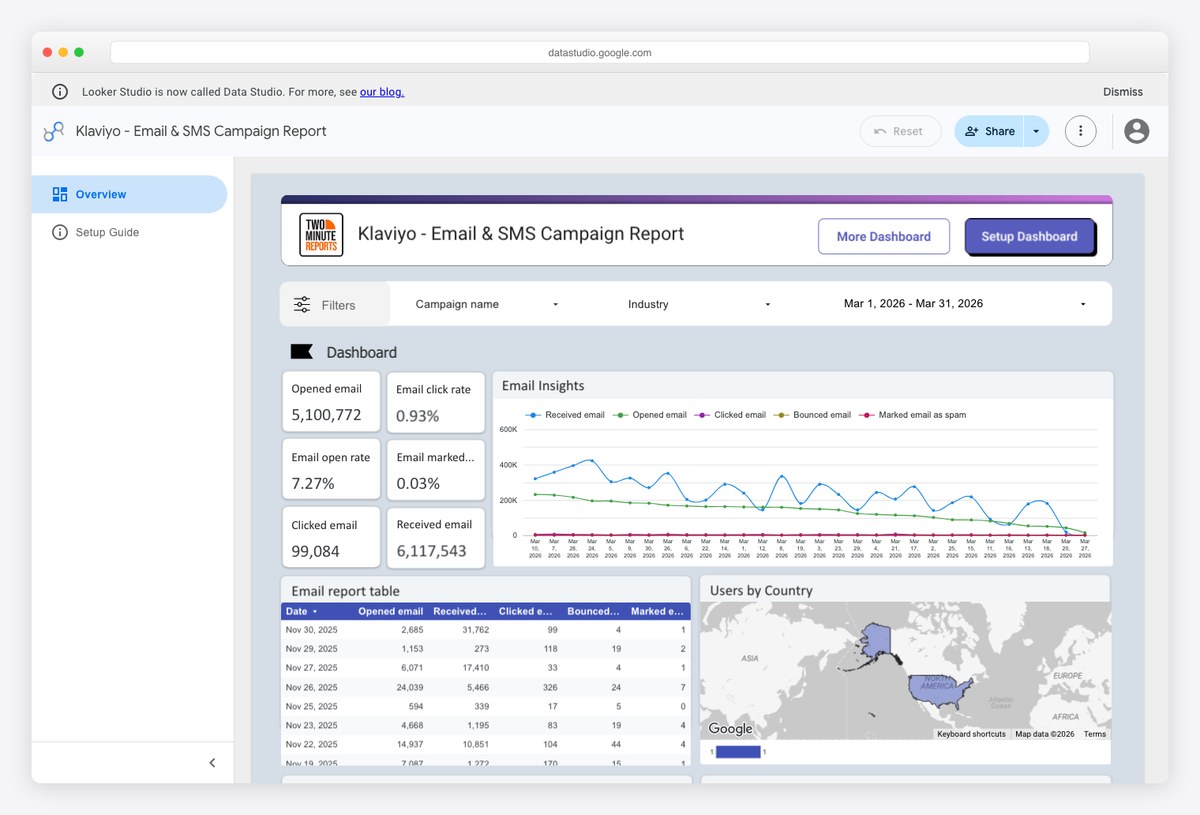This screenshot has width=1200, height=815.
Task: Select the Setup Guide page in sidebar
Action: click(129, 232)
